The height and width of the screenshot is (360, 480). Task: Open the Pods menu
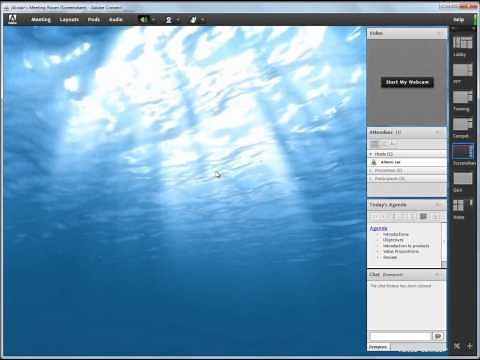click(x=94, y=20)
